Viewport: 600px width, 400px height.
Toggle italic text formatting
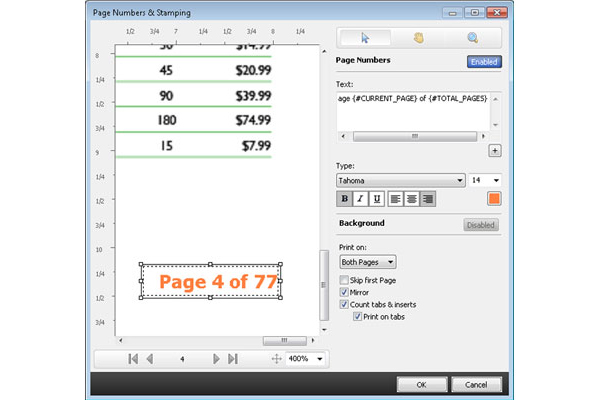coord(361,199)
